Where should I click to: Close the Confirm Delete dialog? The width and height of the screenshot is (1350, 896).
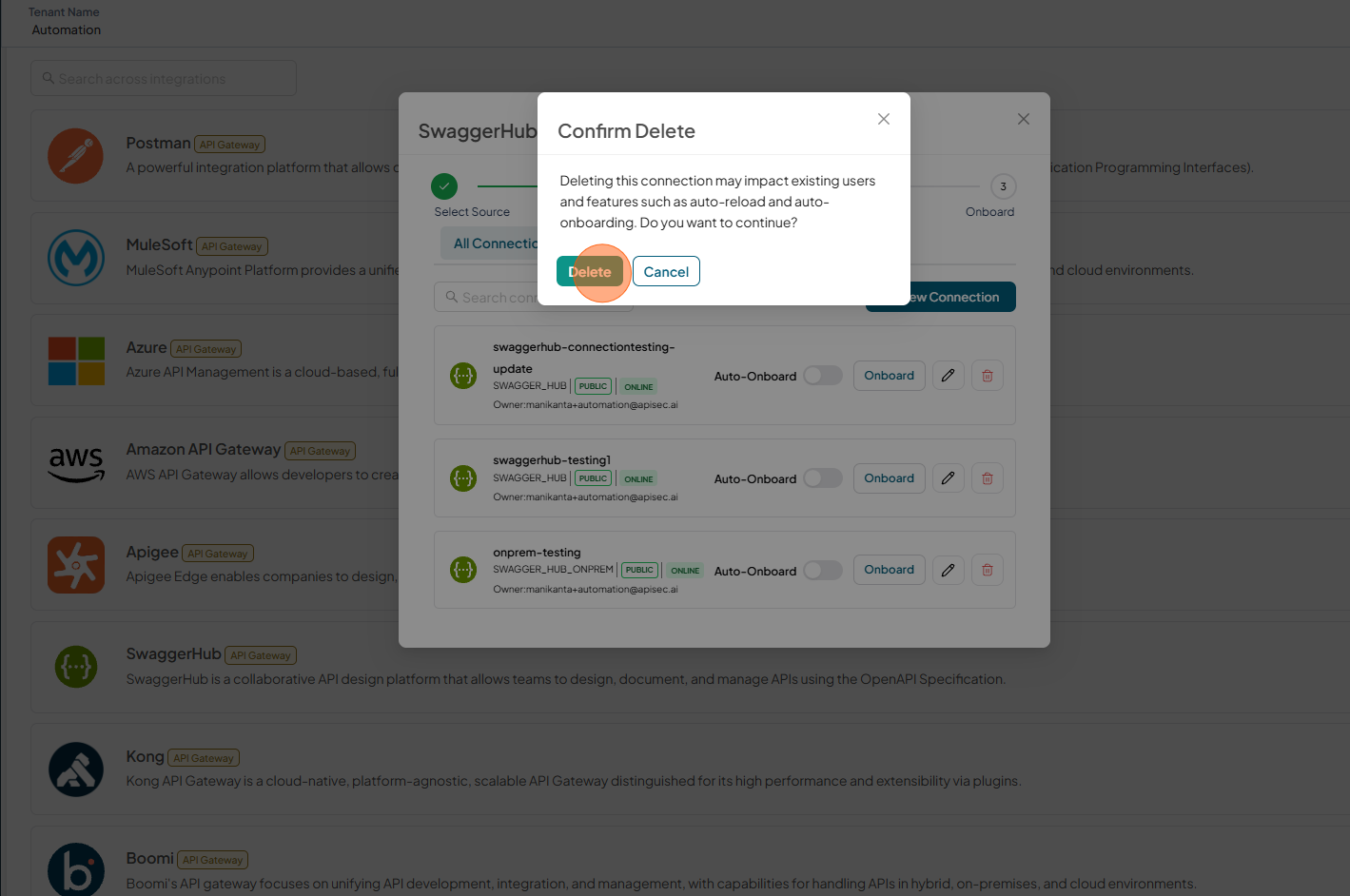tap(884, 119)
